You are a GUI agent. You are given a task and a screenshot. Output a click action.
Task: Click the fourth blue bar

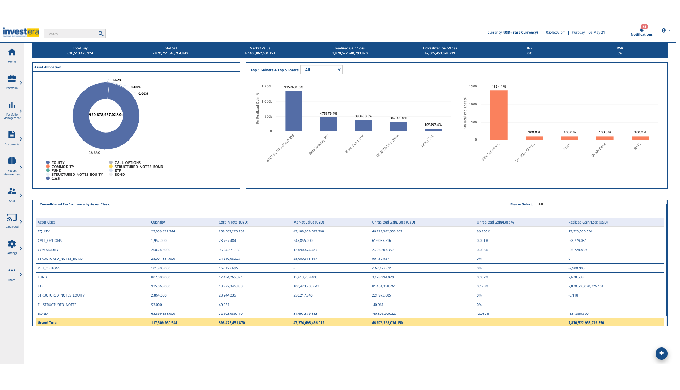[398, 126]
